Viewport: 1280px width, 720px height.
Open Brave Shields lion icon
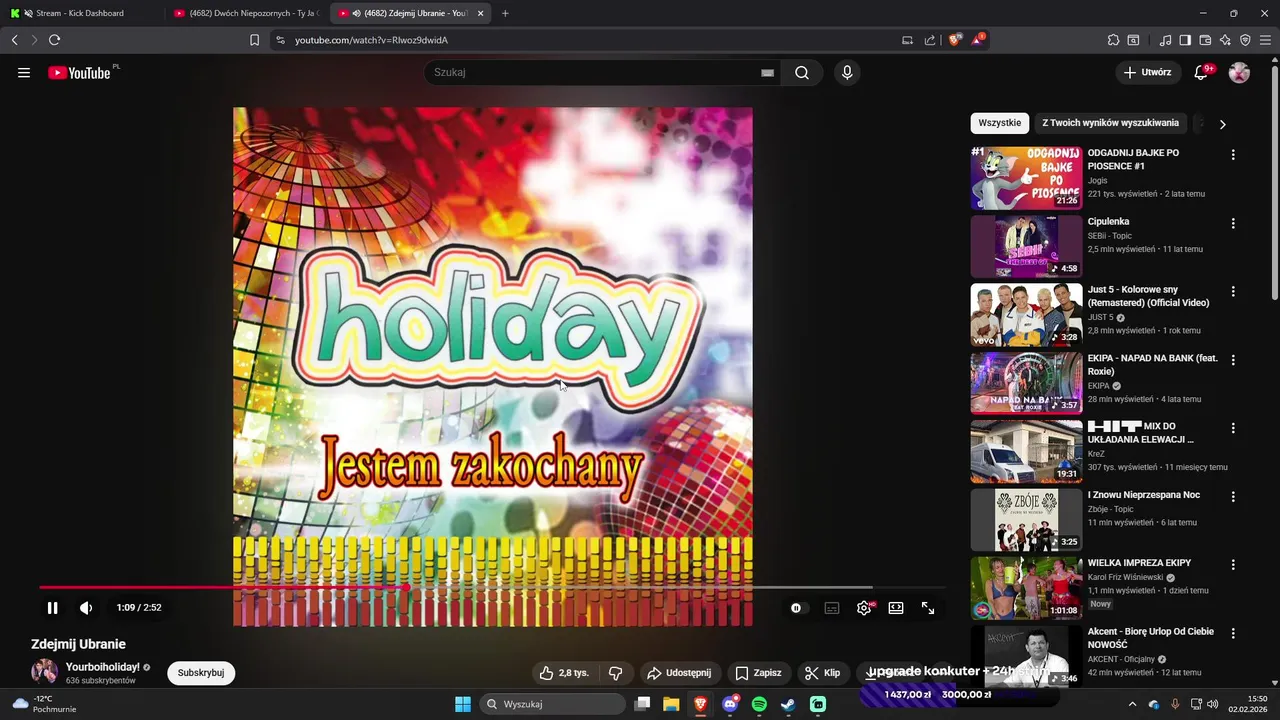[955, 40]
